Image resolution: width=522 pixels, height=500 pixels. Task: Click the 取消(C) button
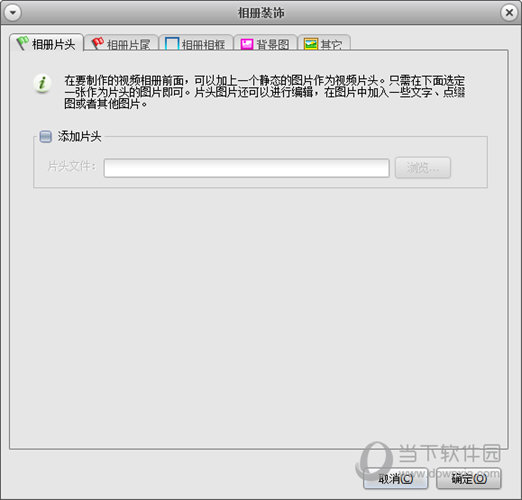tap(395, 478)
